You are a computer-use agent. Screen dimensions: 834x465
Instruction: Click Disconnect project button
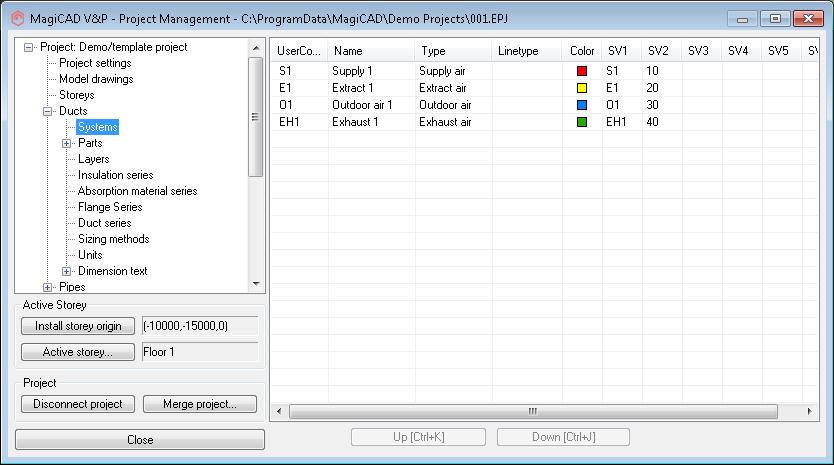point(78,404)
